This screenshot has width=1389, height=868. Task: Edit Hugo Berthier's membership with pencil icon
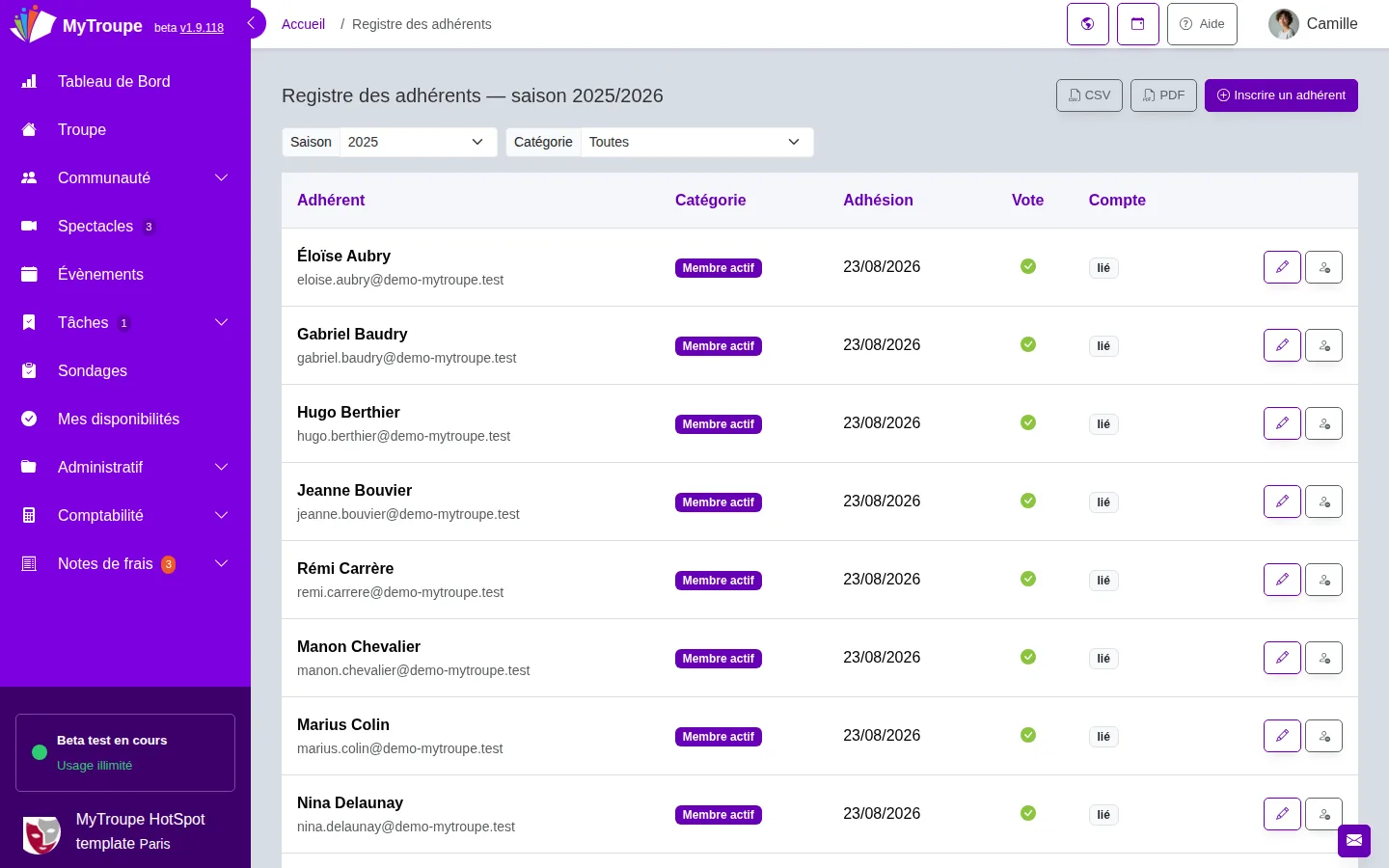point(1282,423)
